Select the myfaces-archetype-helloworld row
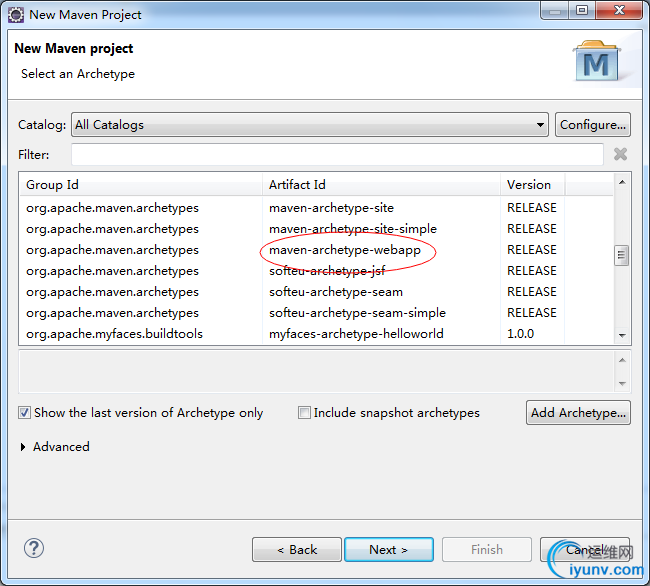 click(x=316, y=334)
